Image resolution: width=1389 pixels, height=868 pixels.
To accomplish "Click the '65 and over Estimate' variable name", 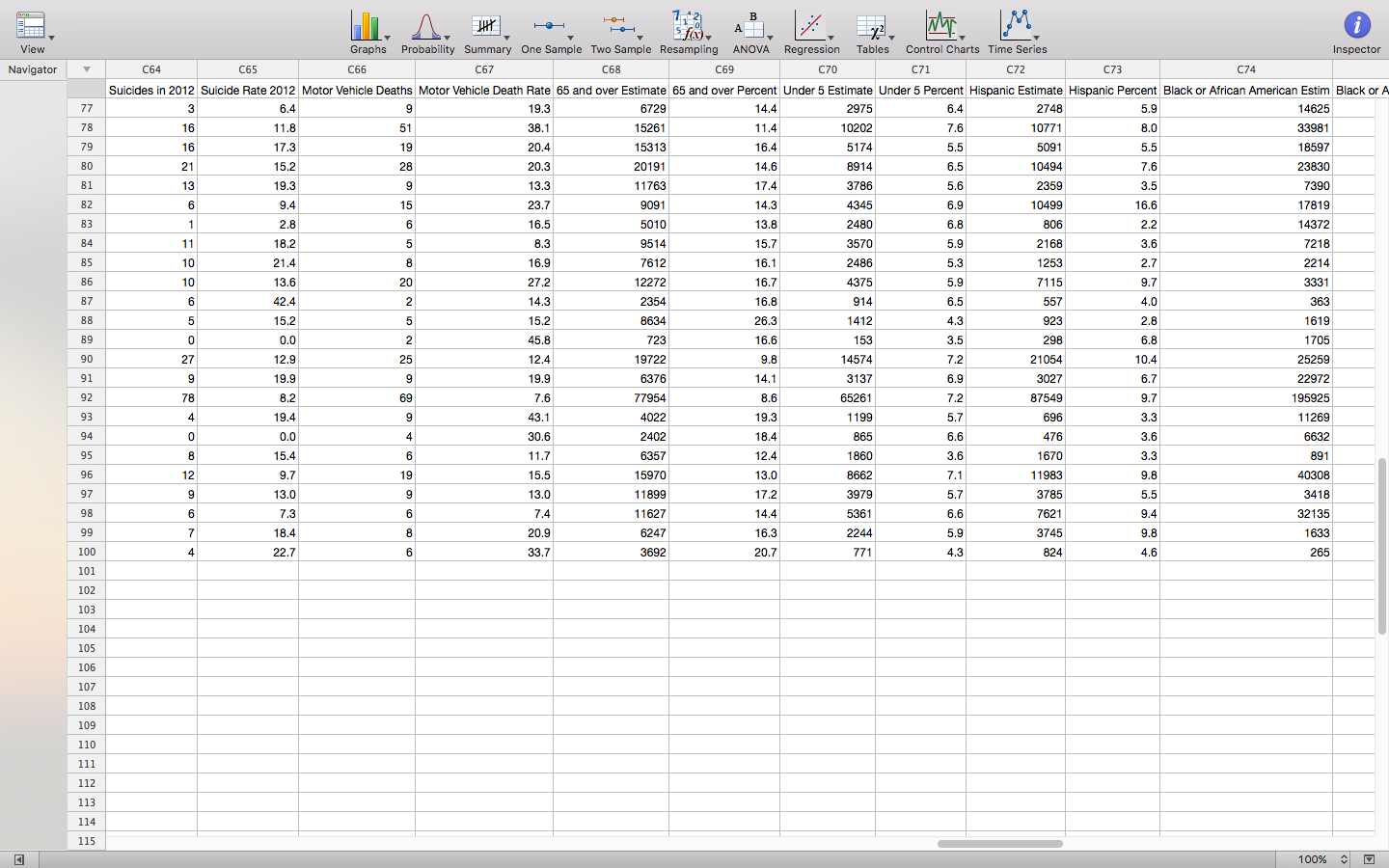I will coord(612,90).
